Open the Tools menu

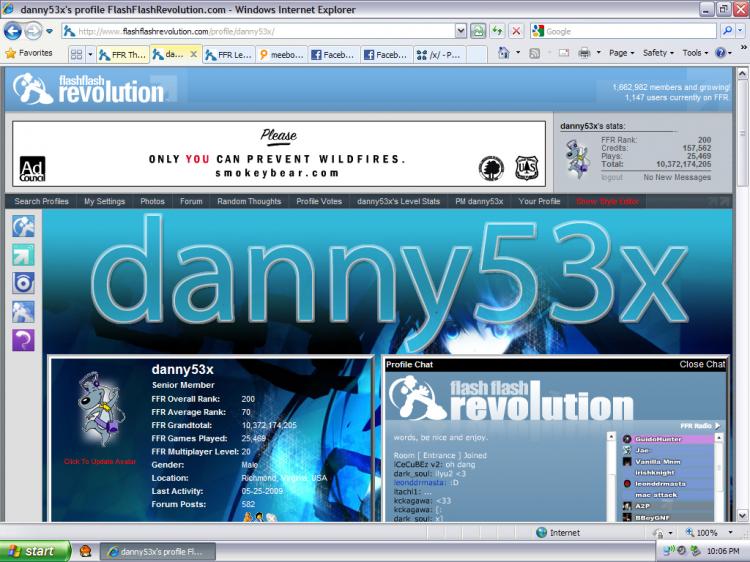click(695, 53)
